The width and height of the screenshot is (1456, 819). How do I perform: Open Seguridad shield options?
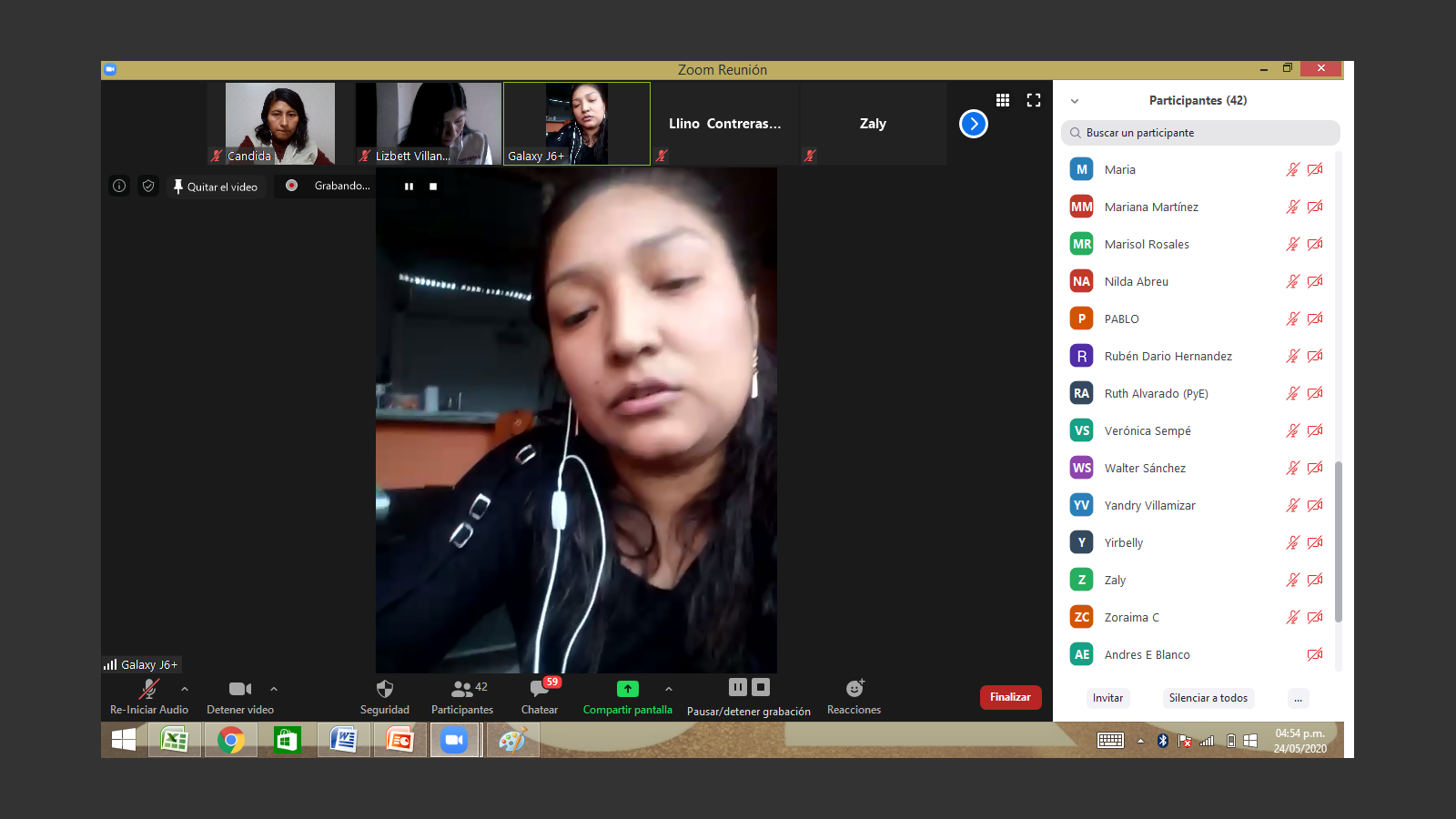385,696
